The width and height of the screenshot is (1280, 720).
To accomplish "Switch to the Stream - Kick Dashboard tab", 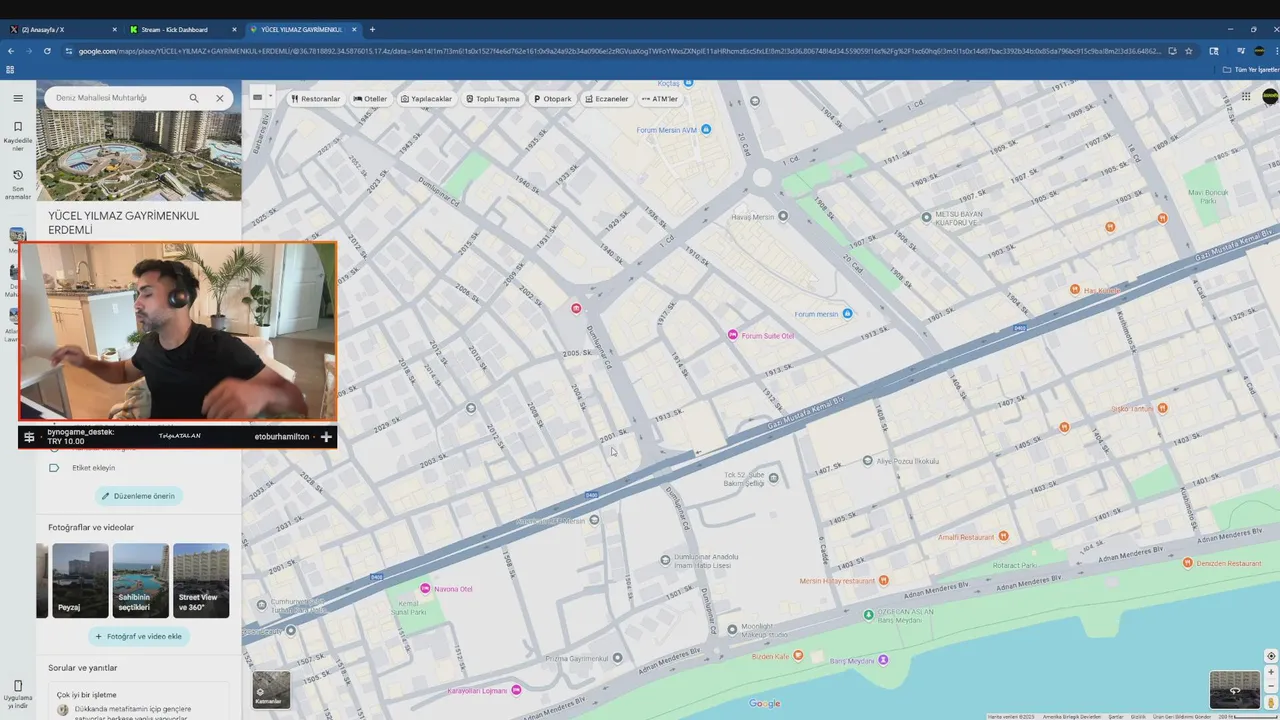I will pyautogui.click(x=183, y=29).
